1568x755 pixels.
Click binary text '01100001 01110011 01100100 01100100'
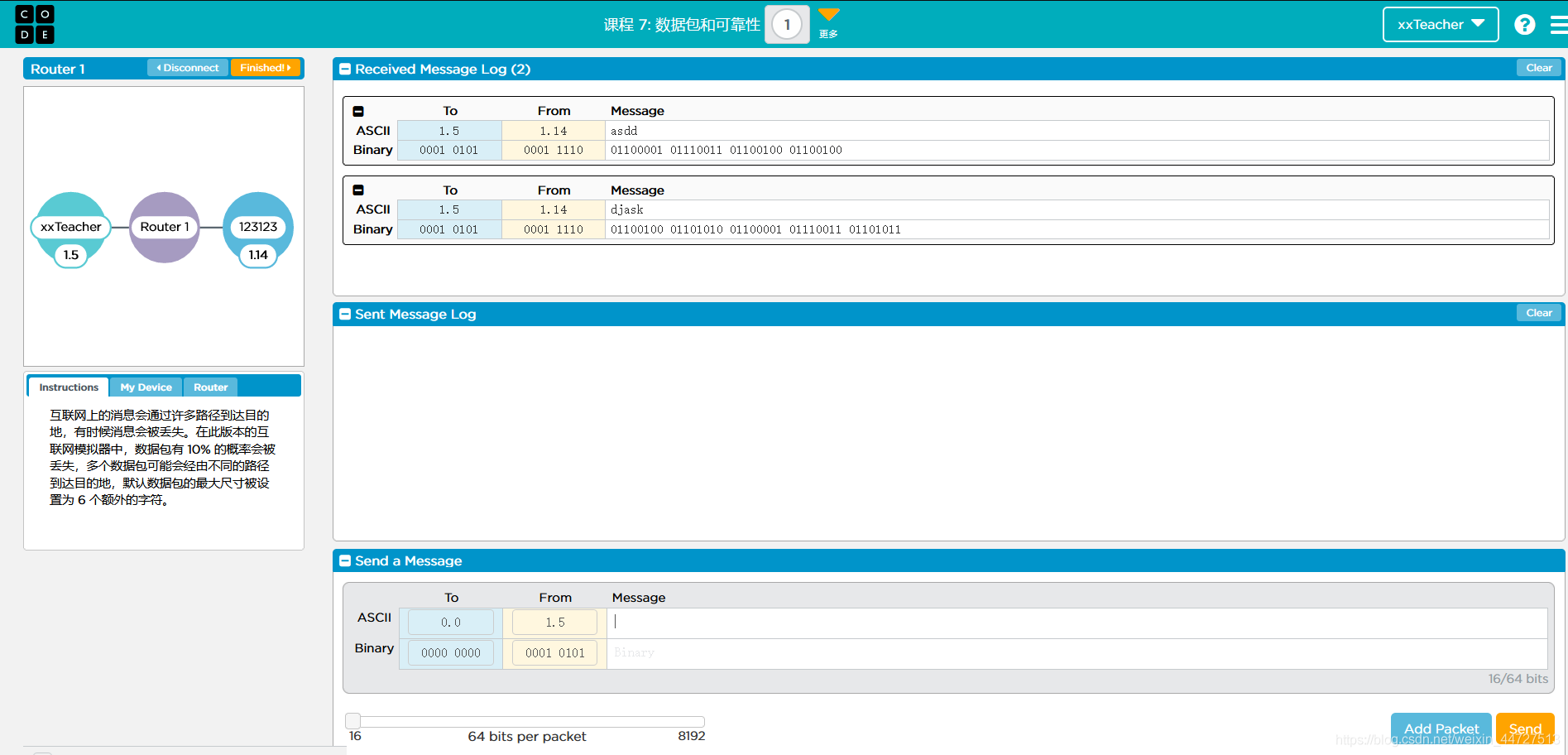[726, 151]
